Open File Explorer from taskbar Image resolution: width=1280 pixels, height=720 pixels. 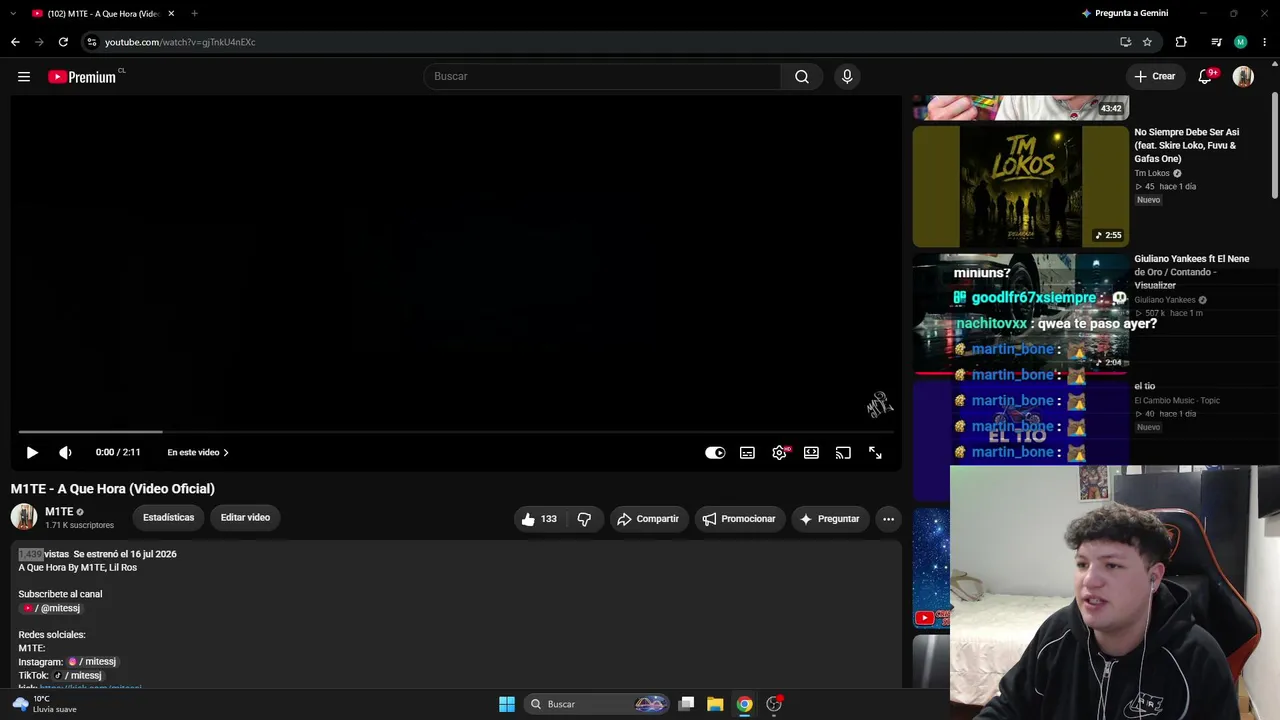tap(715, 704)
